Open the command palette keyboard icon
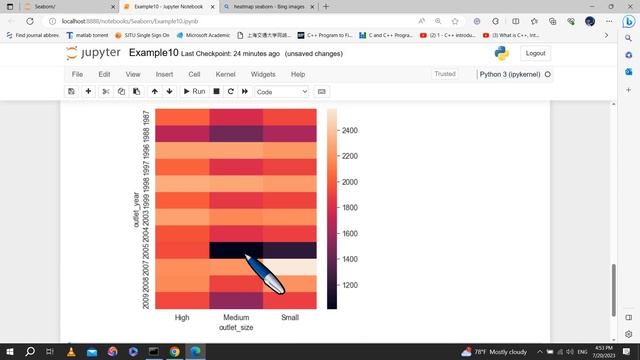Image resolution: width=640 pixels, height=360 pixels. (x=322, y=91)
